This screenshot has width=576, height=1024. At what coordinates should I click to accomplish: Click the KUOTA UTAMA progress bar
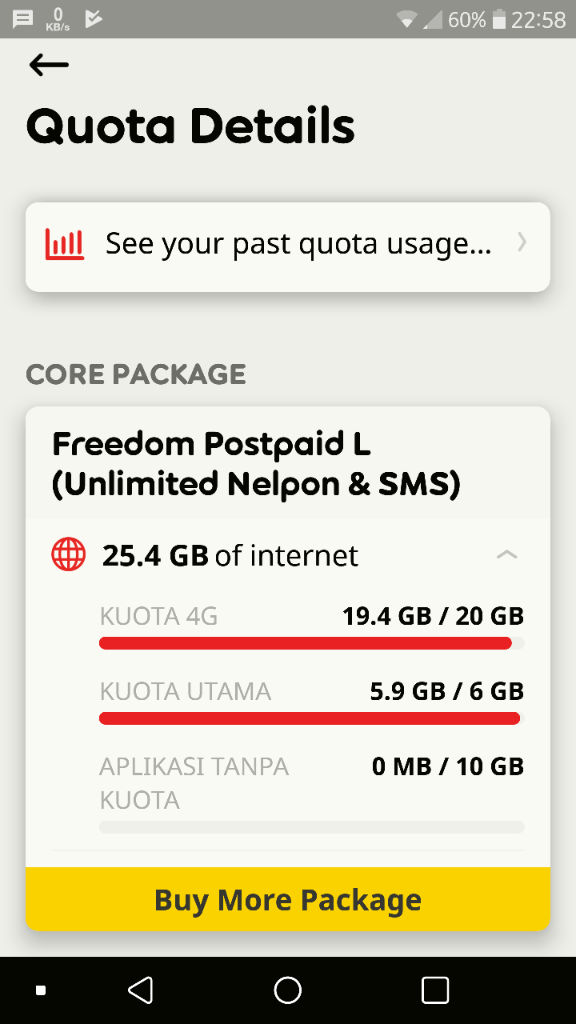point(310,718)
